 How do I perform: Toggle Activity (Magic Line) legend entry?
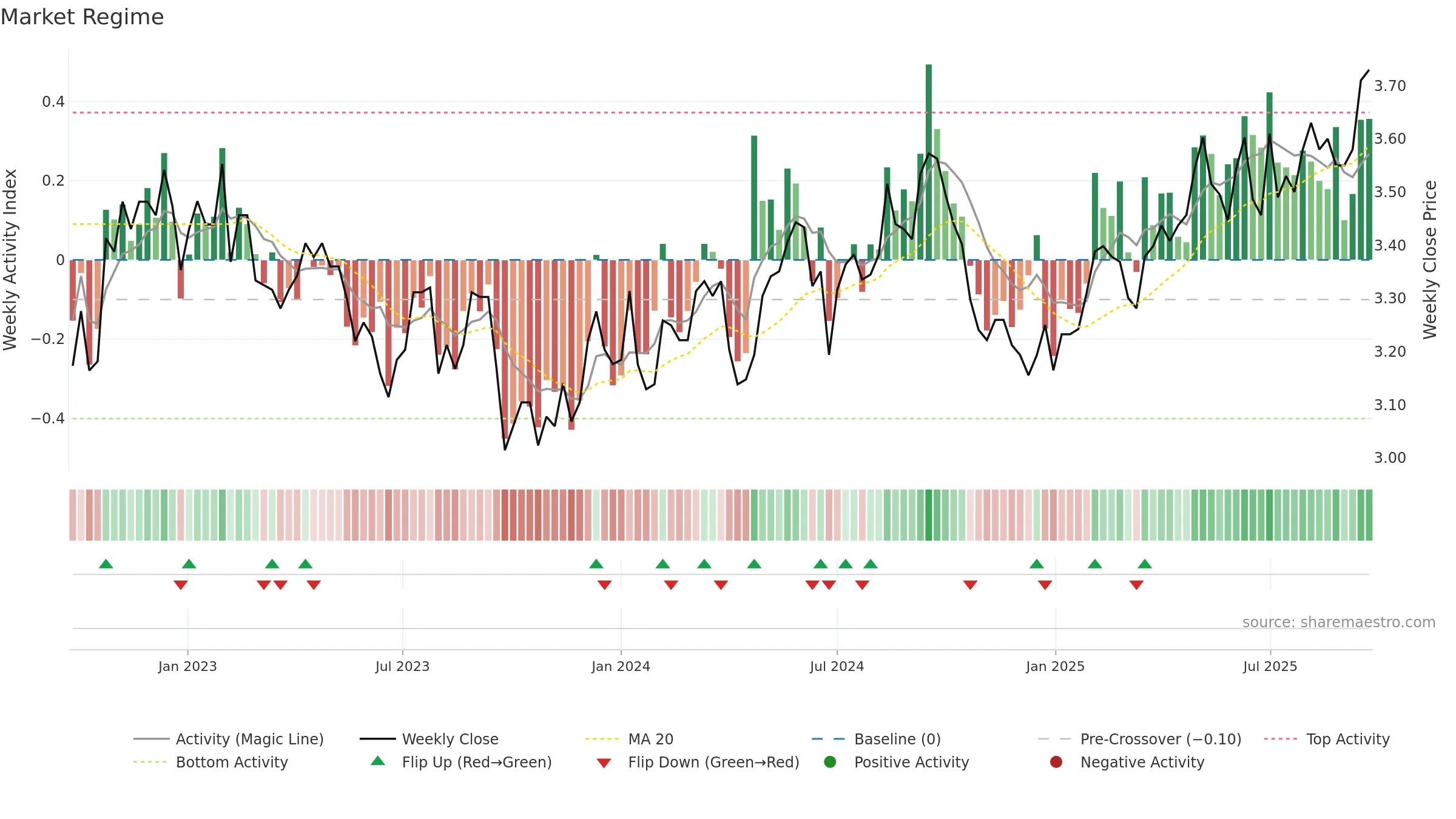(x=229, y=739)
